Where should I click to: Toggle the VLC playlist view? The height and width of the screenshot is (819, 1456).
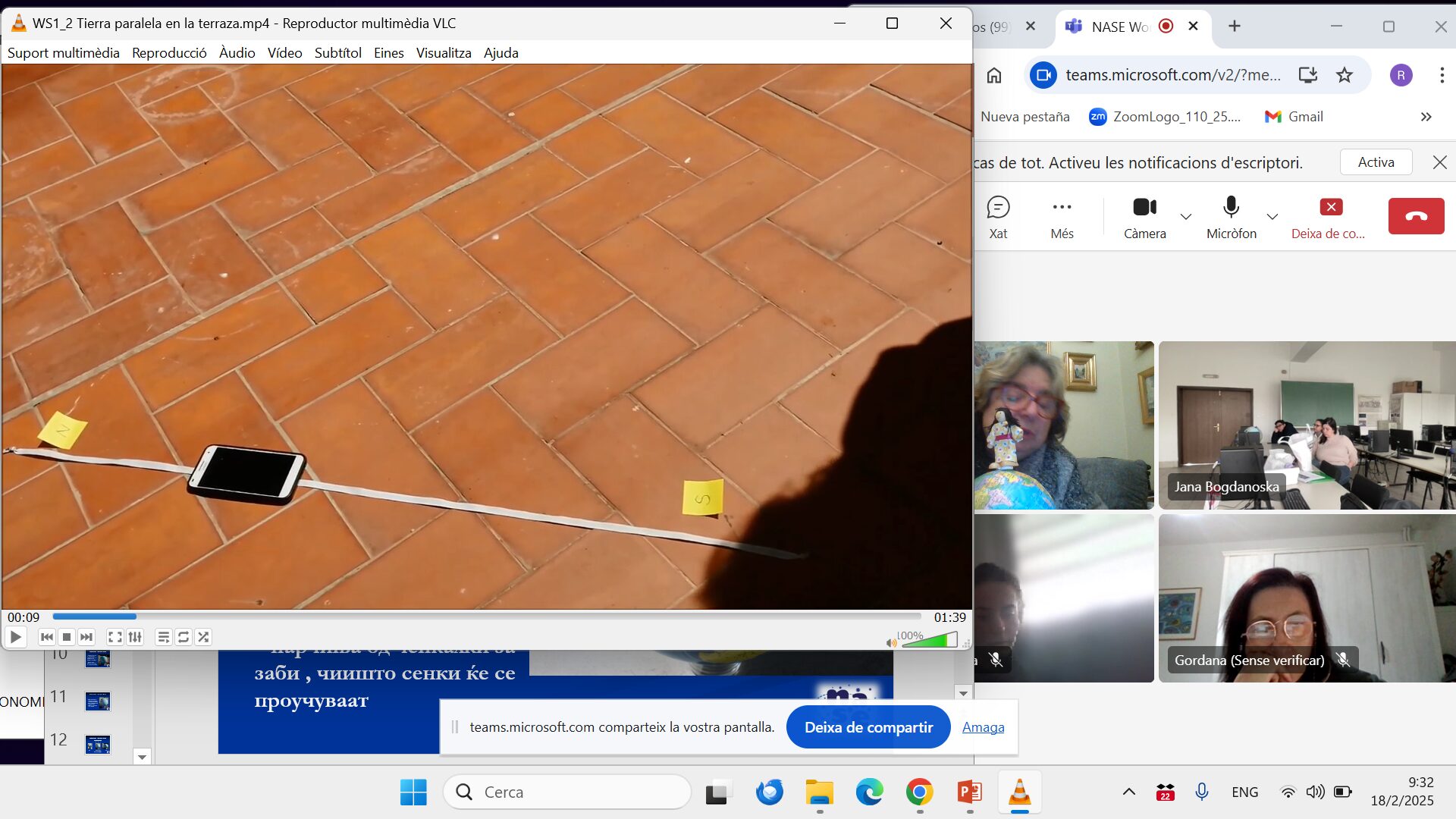163,637
